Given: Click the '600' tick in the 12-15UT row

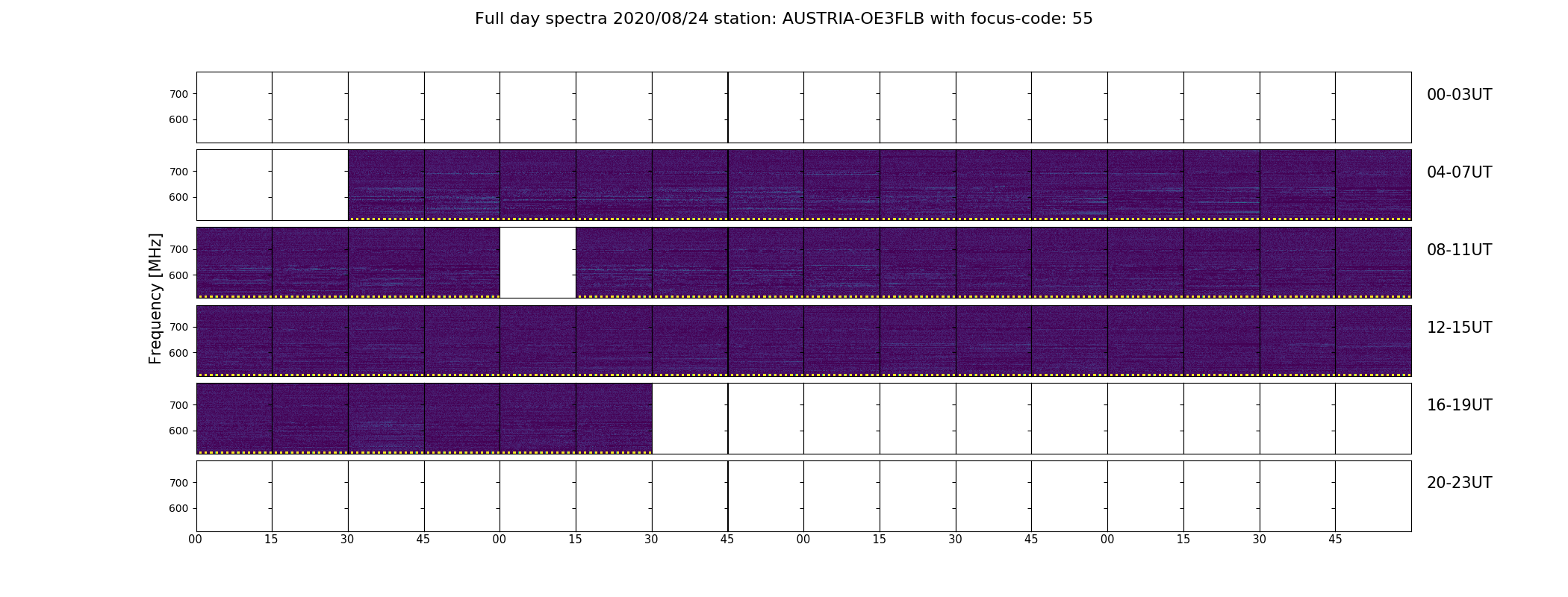Looking at the screenshot, I should coord(178,352).
